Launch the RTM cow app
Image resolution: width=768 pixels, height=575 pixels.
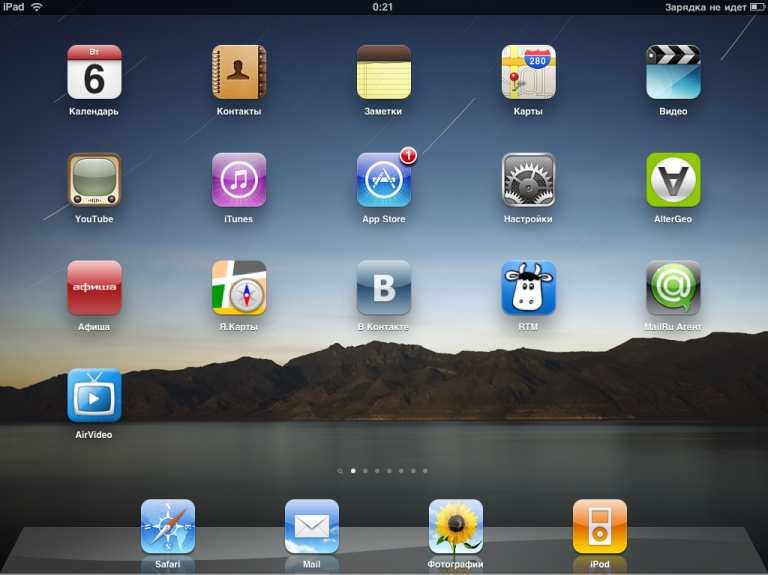tap(528, 288)
